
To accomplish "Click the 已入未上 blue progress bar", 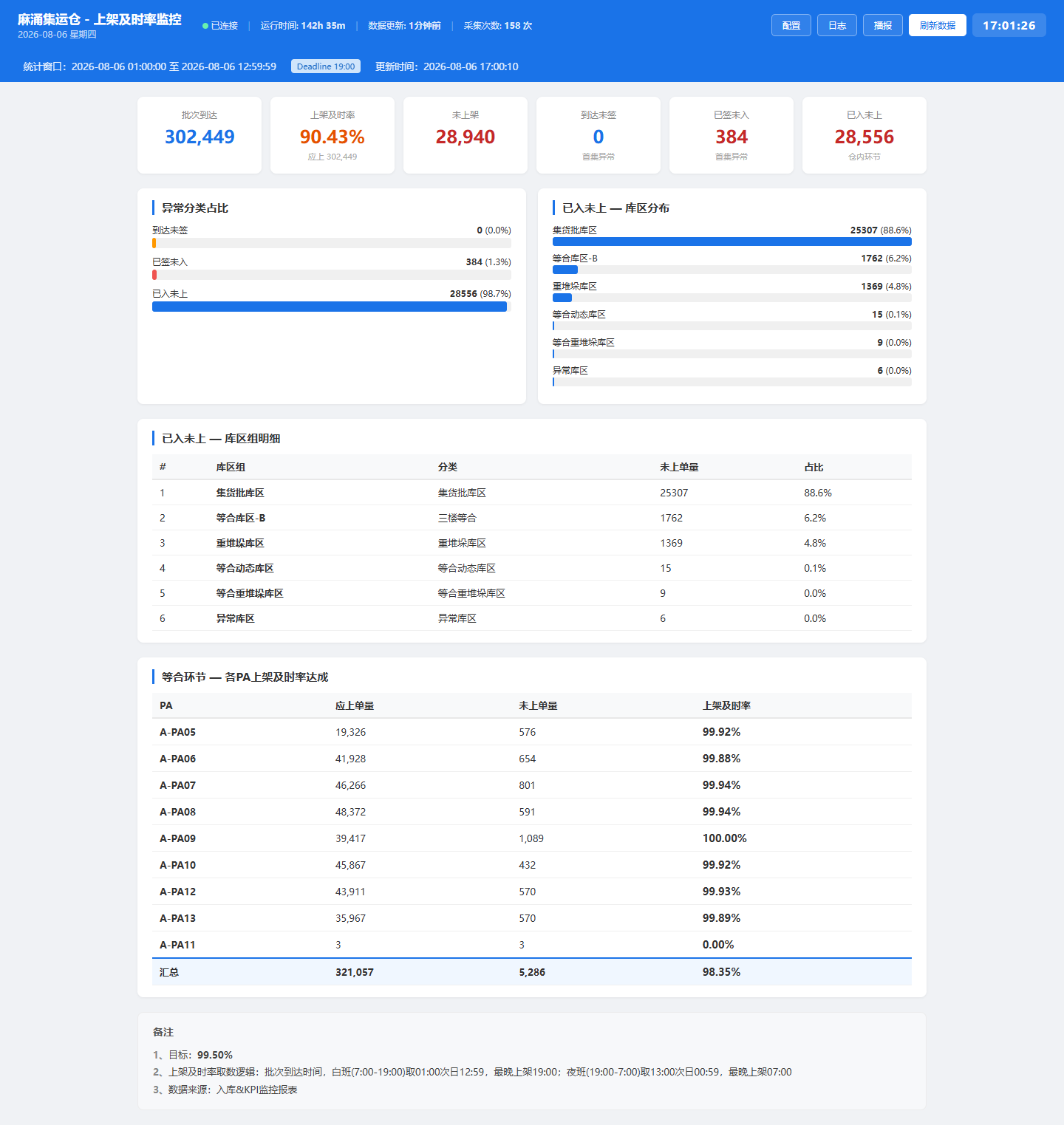I will (x=330, y=307).
